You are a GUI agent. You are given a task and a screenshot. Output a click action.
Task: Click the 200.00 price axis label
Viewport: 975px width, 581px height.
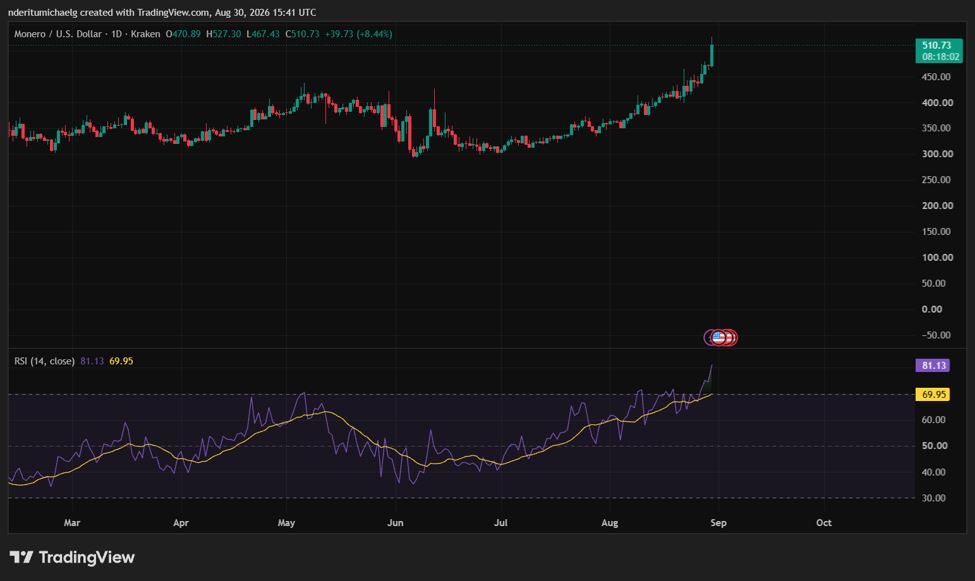coord(936,205)
